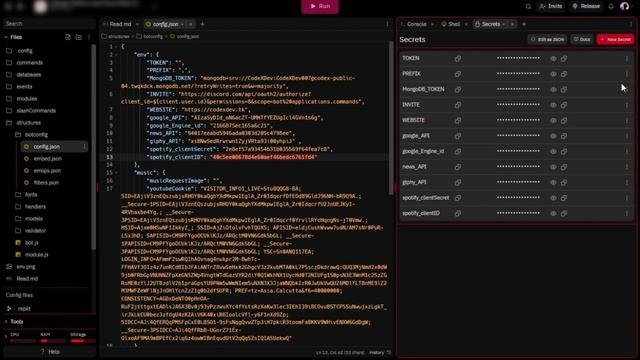This screenshot has height=360, width=640.
Task: Reveal the INVITE secret value
Action: coord(553,105)
